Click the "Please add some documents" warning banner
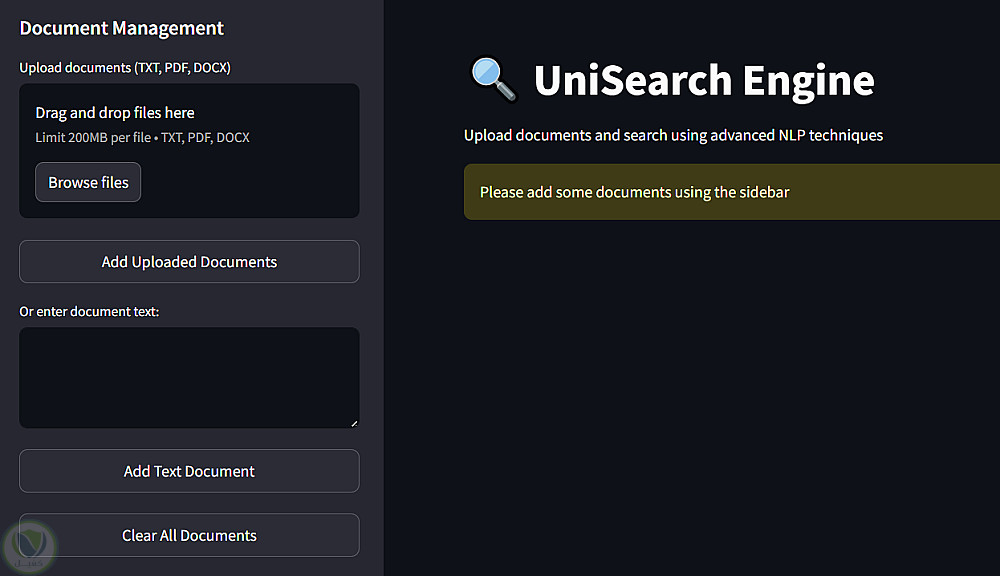The image size is (1000, 576). click(732, 192)
